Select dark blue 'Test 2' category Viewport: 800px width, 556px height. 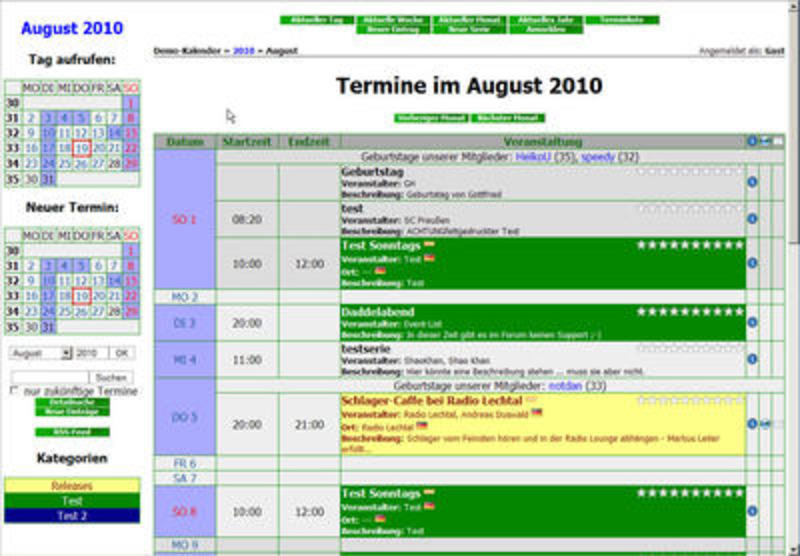click(x=71, y=515)
